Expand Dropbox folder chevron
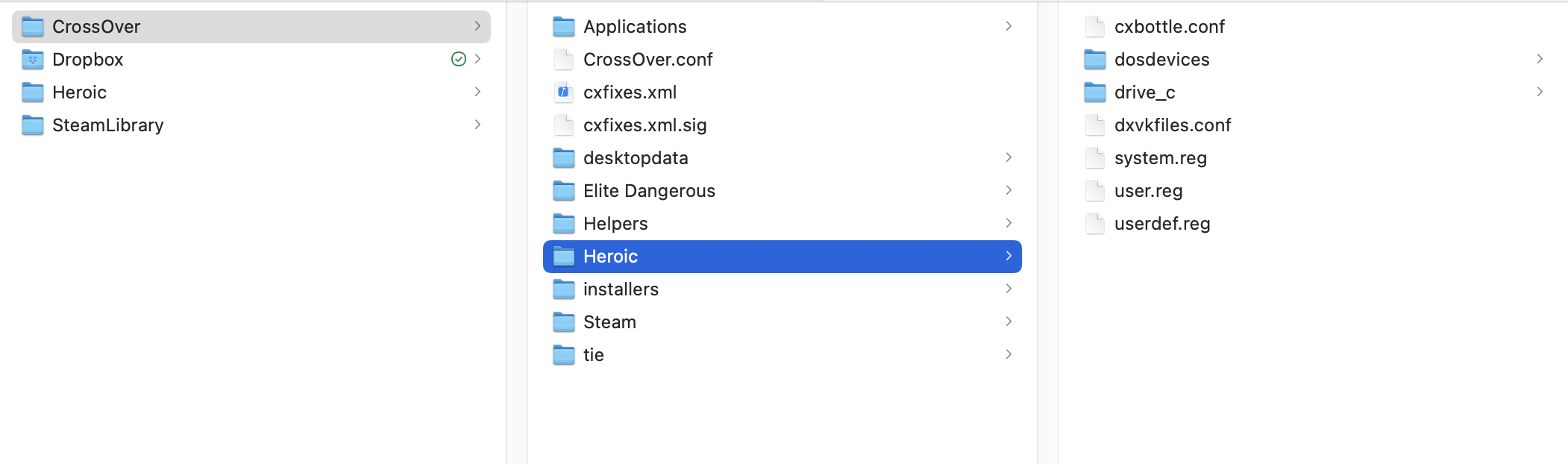The height and width of the screenshot is (464, 1568). coord(477,59)
